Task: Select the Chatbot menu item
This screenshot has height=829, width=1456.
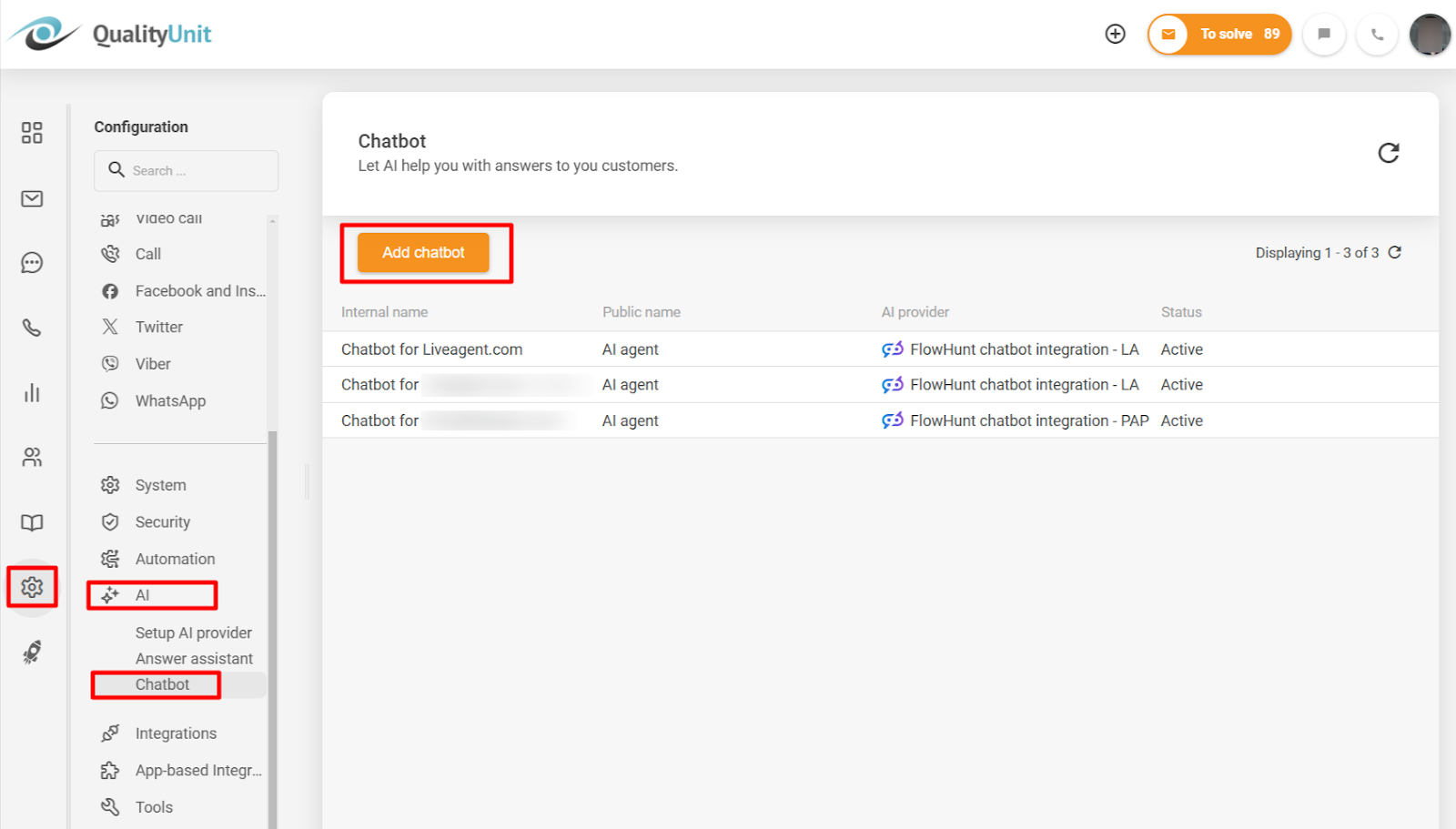Action: pos(162,684)
